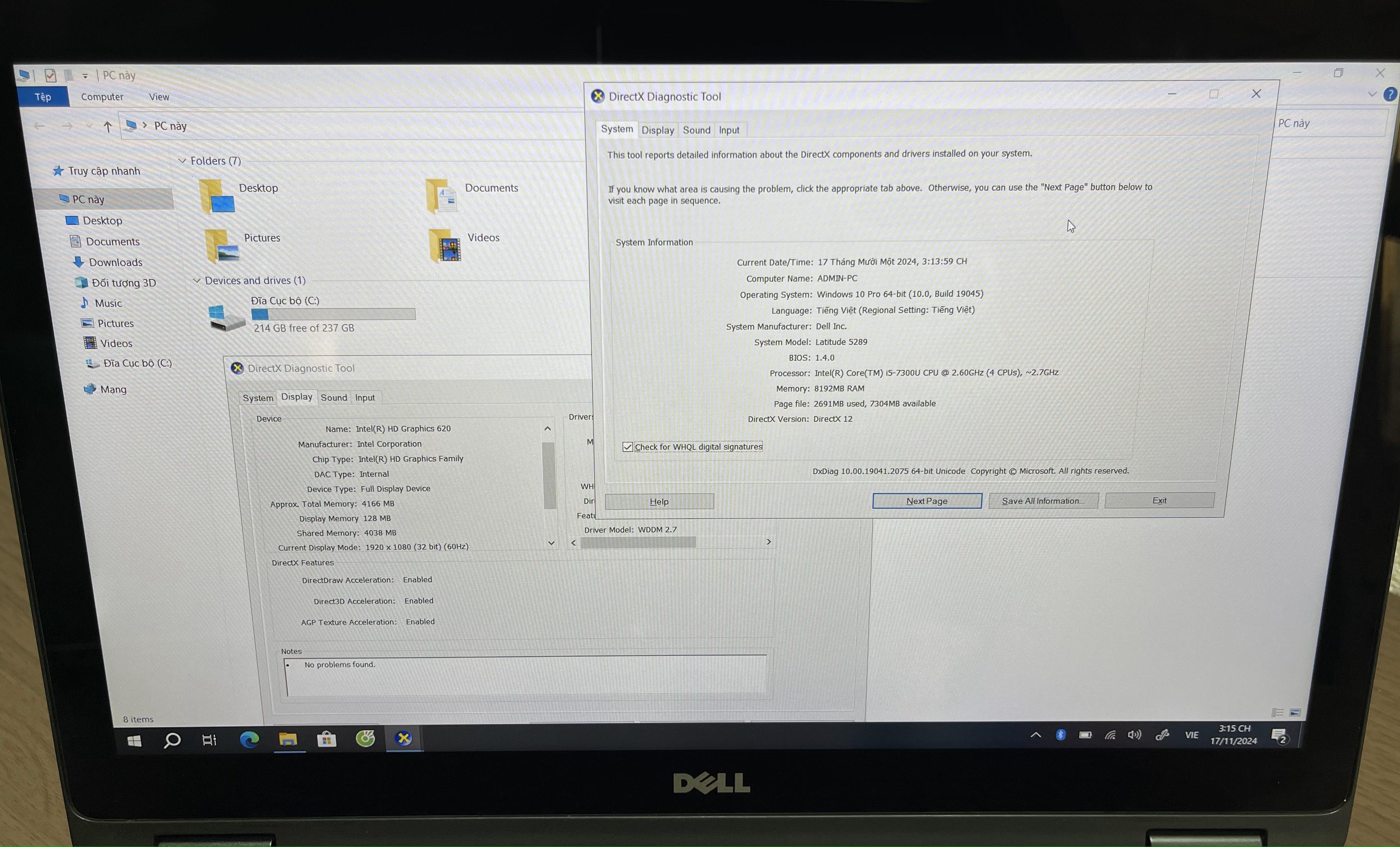Viewport: 1400px width, 847px height.
Task: Select Sound tab in rear DxDiag window
Action: coord(334,398)
